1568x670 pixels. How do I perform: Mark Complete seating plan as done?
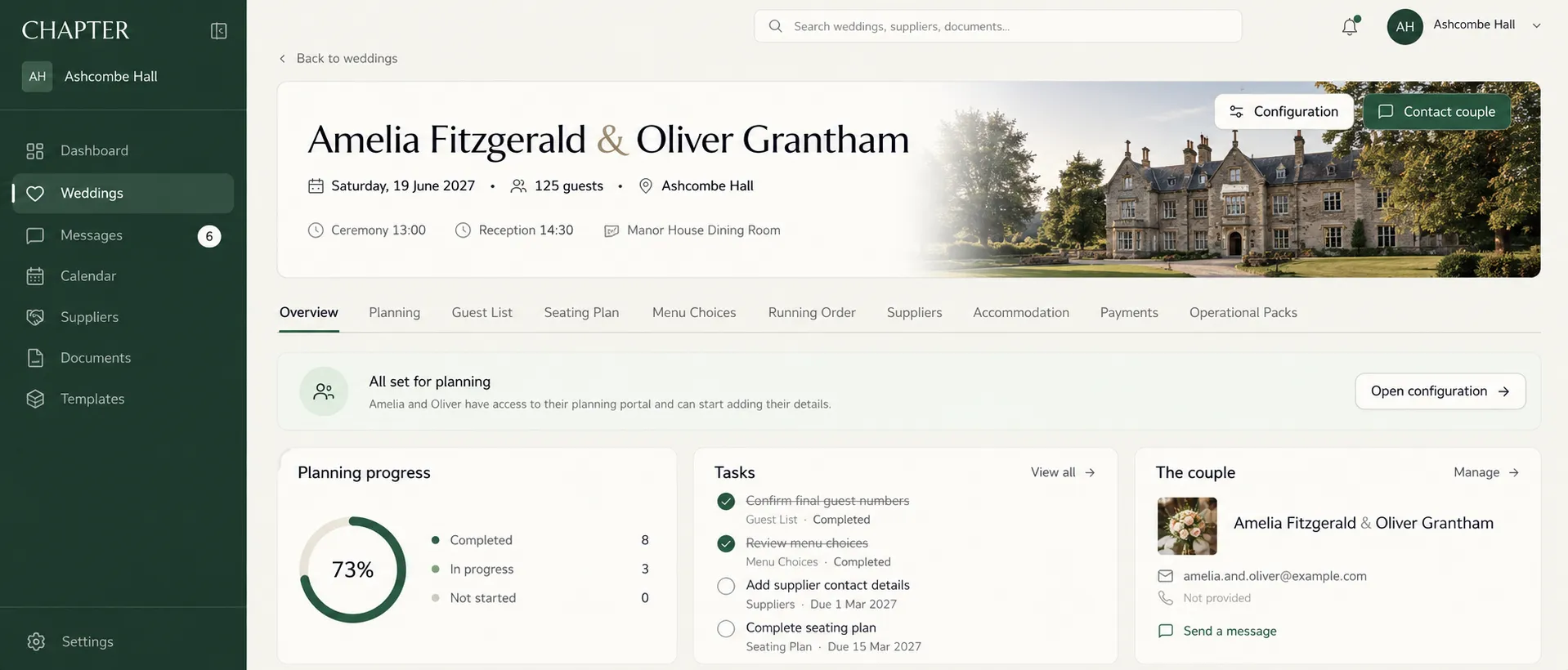tap(726, 629)
